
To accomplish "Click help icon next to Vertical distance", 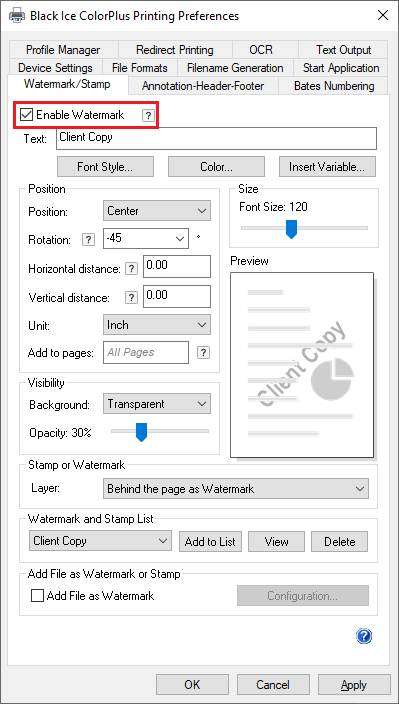I will coord(131,298).
